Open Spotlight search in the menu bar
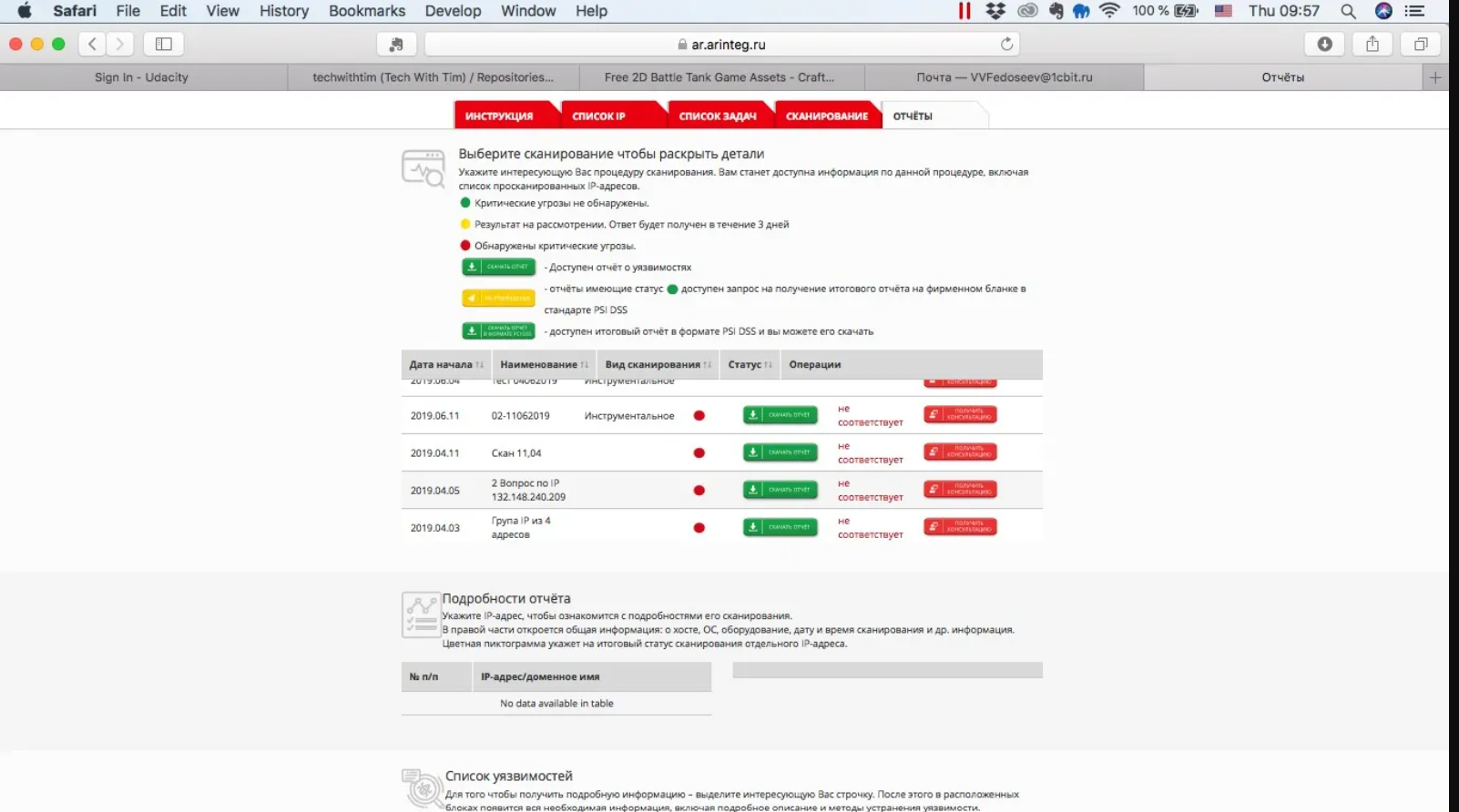The width and height of the screenshot is (1459, 812). pos(1348,11)
